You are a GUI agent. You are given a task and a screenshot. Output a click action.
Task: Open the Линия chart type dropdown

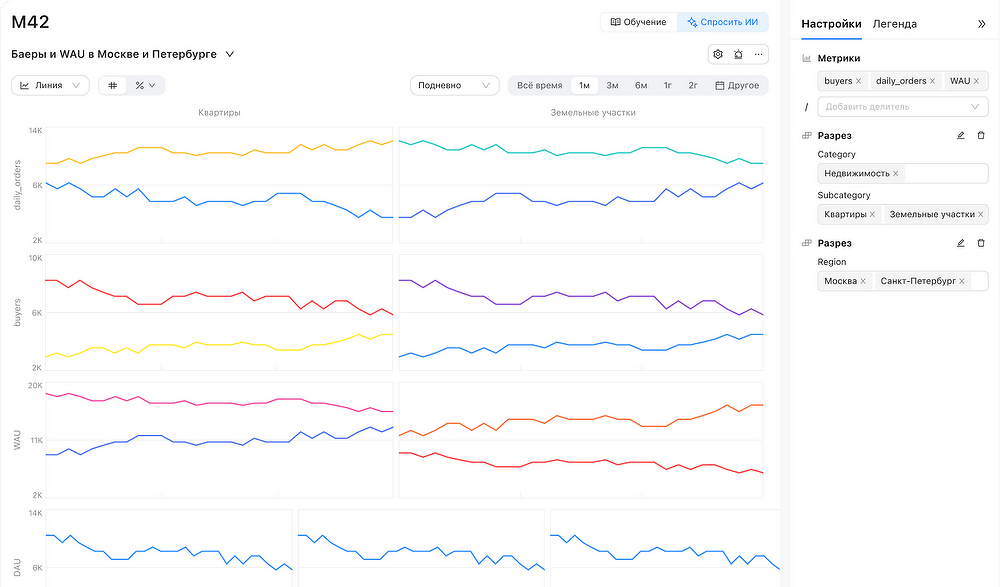pos(50,86)
